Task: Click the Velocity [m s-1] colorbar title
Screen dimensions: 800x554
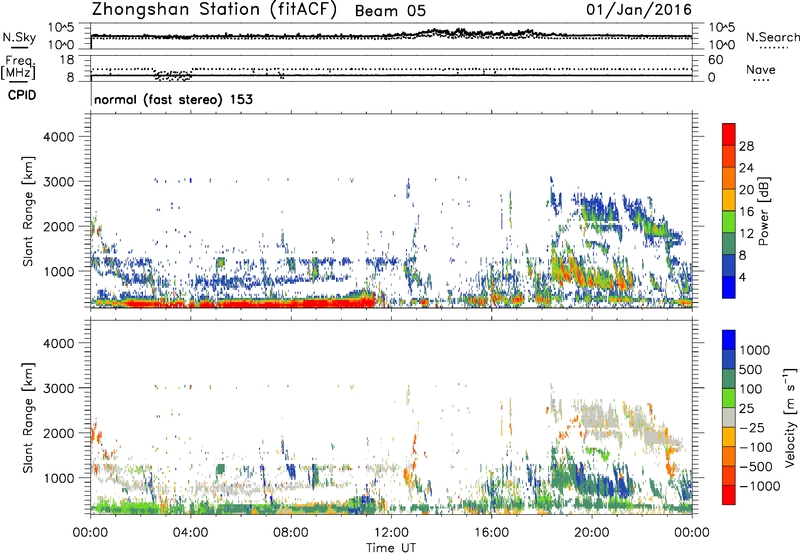Action: [x=790, y=417]
